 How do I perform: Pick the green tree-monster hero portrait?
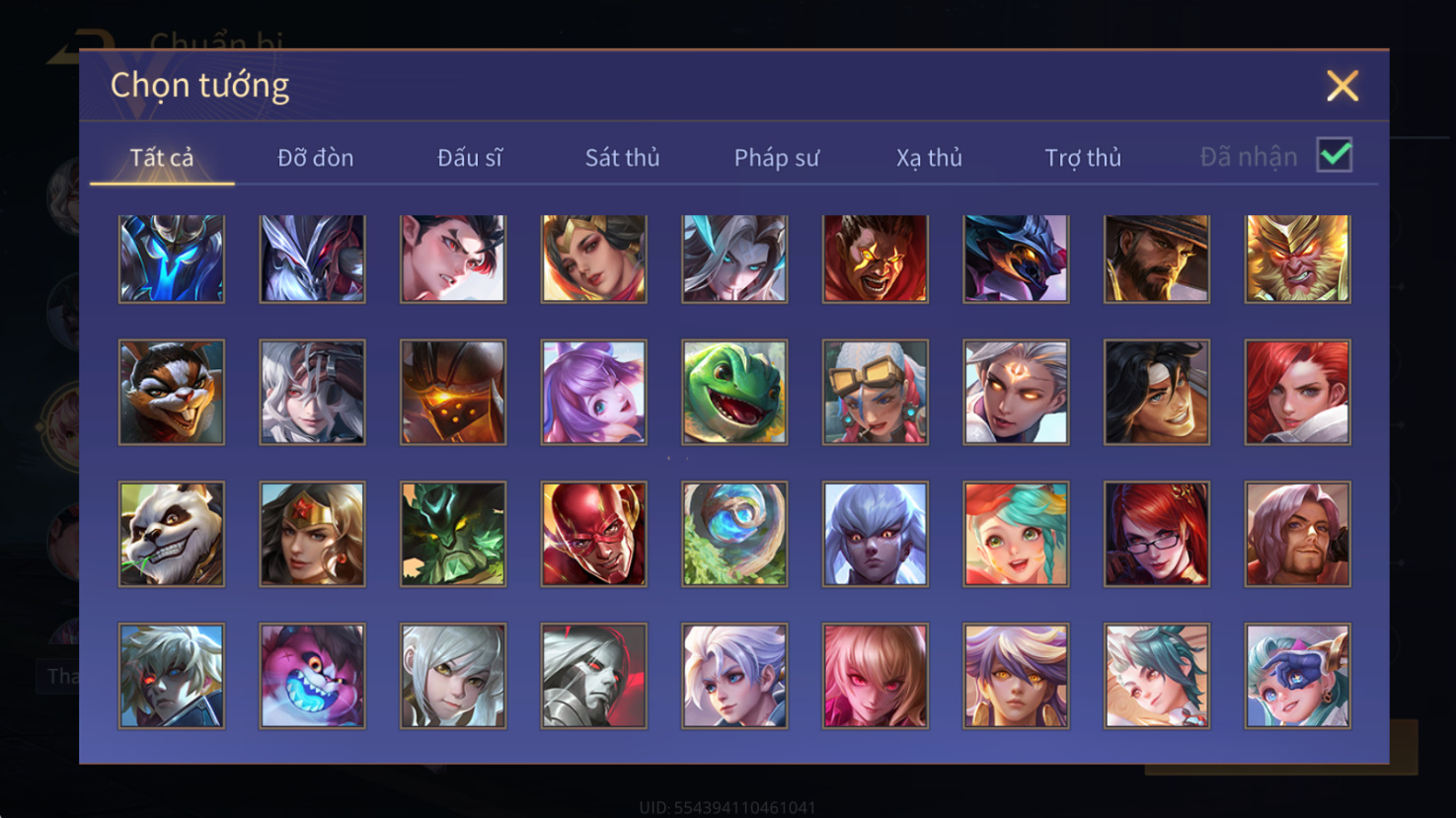pos(453,534)
